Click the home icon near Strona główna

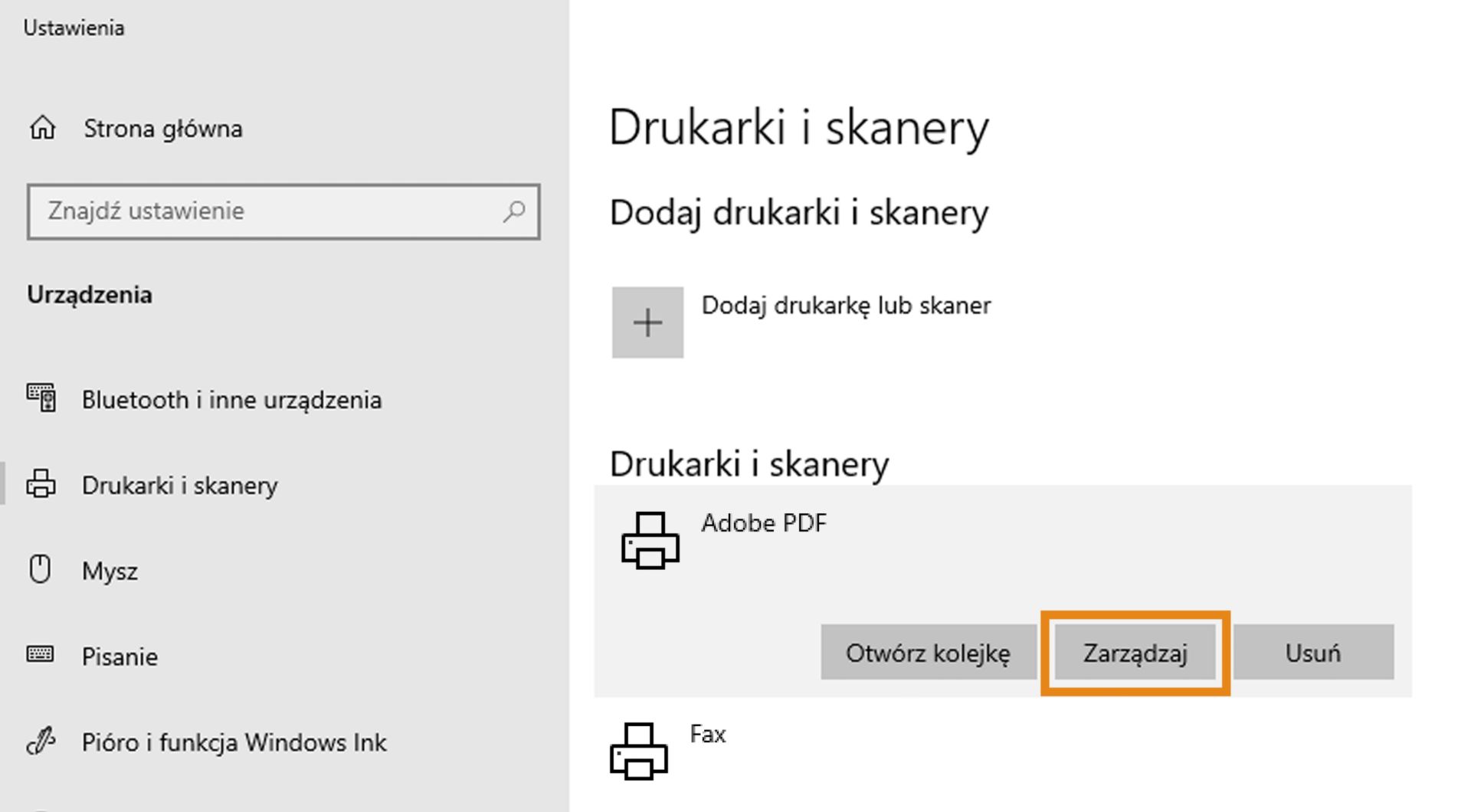pos(42,128)
